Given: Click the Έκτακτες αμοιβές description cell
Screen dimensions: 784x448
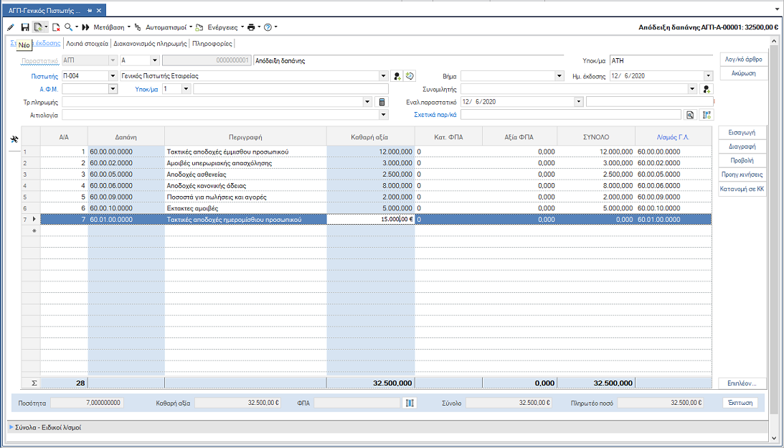Looking at the screenshot, I should 246,208.
